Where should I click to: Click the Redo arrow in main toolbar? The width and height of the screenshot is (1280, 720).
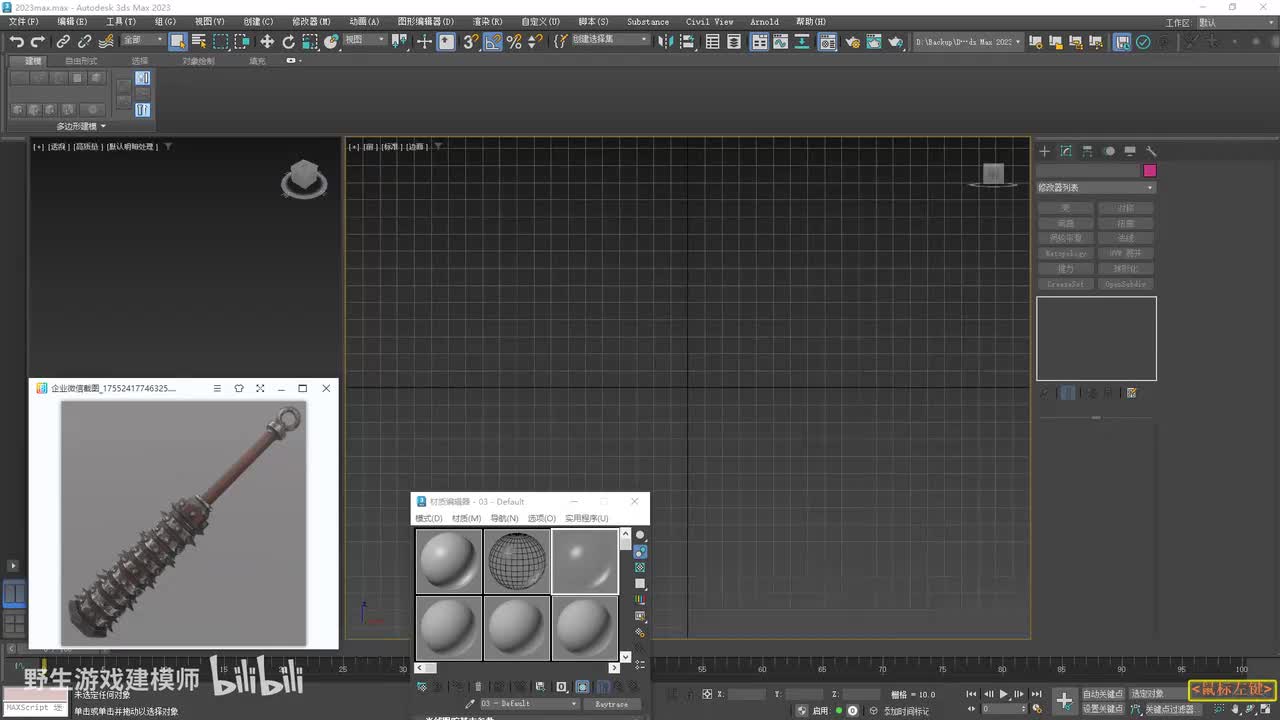[38, 42]
